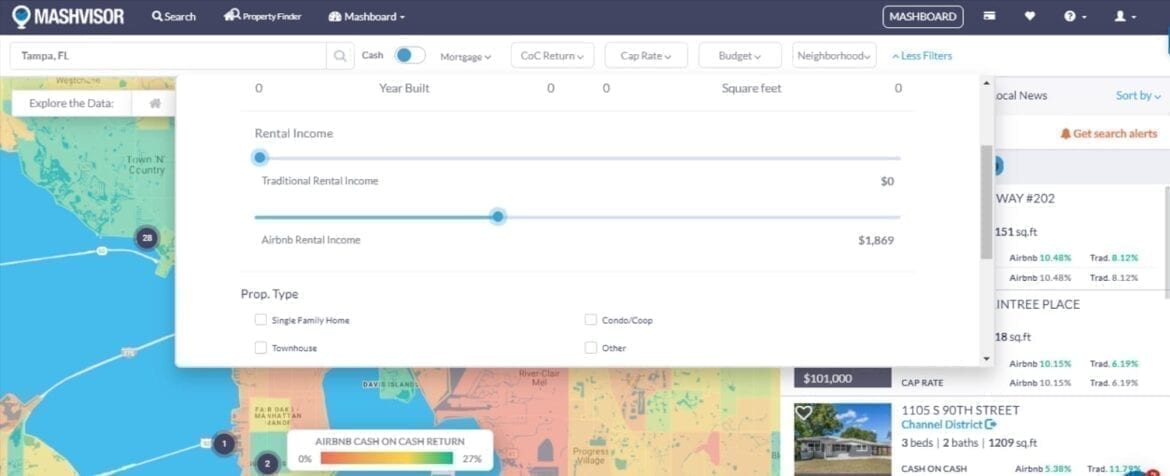The width and height of the screenshot is (1170, 476).
Task: Open the Mashboard menu in the navbar
Action: click(369, 17)
